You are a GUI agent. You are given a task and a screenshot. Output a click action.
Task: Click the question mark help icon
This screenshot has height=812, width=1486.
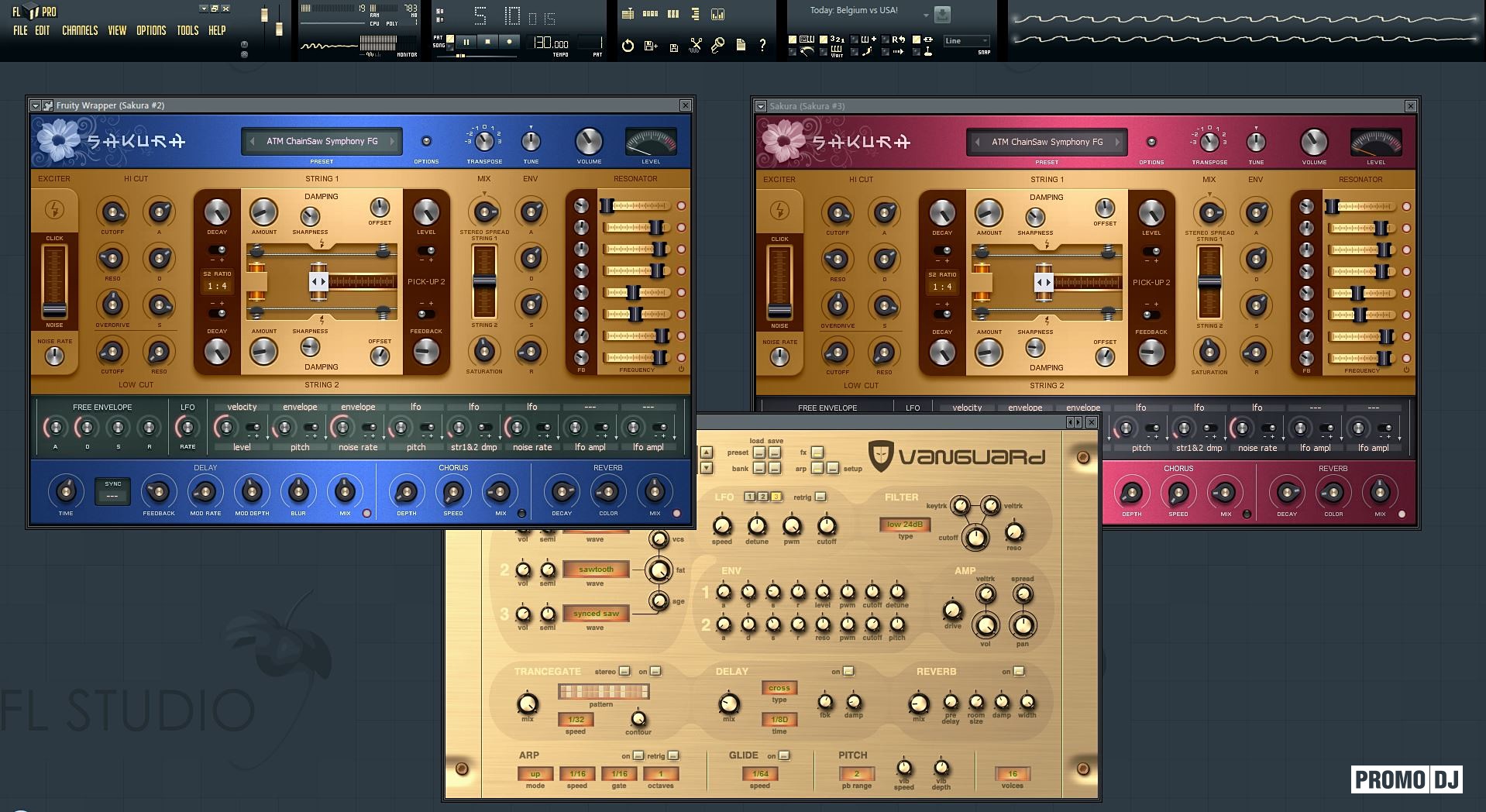762,46
